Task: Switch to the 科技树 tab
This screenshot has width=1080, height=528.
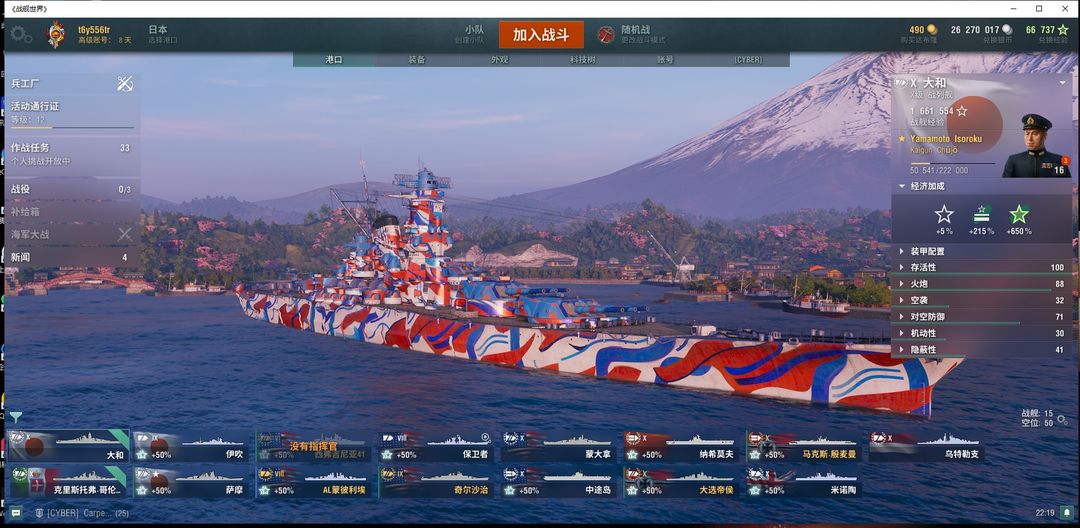Action: (x=582, y=60)
